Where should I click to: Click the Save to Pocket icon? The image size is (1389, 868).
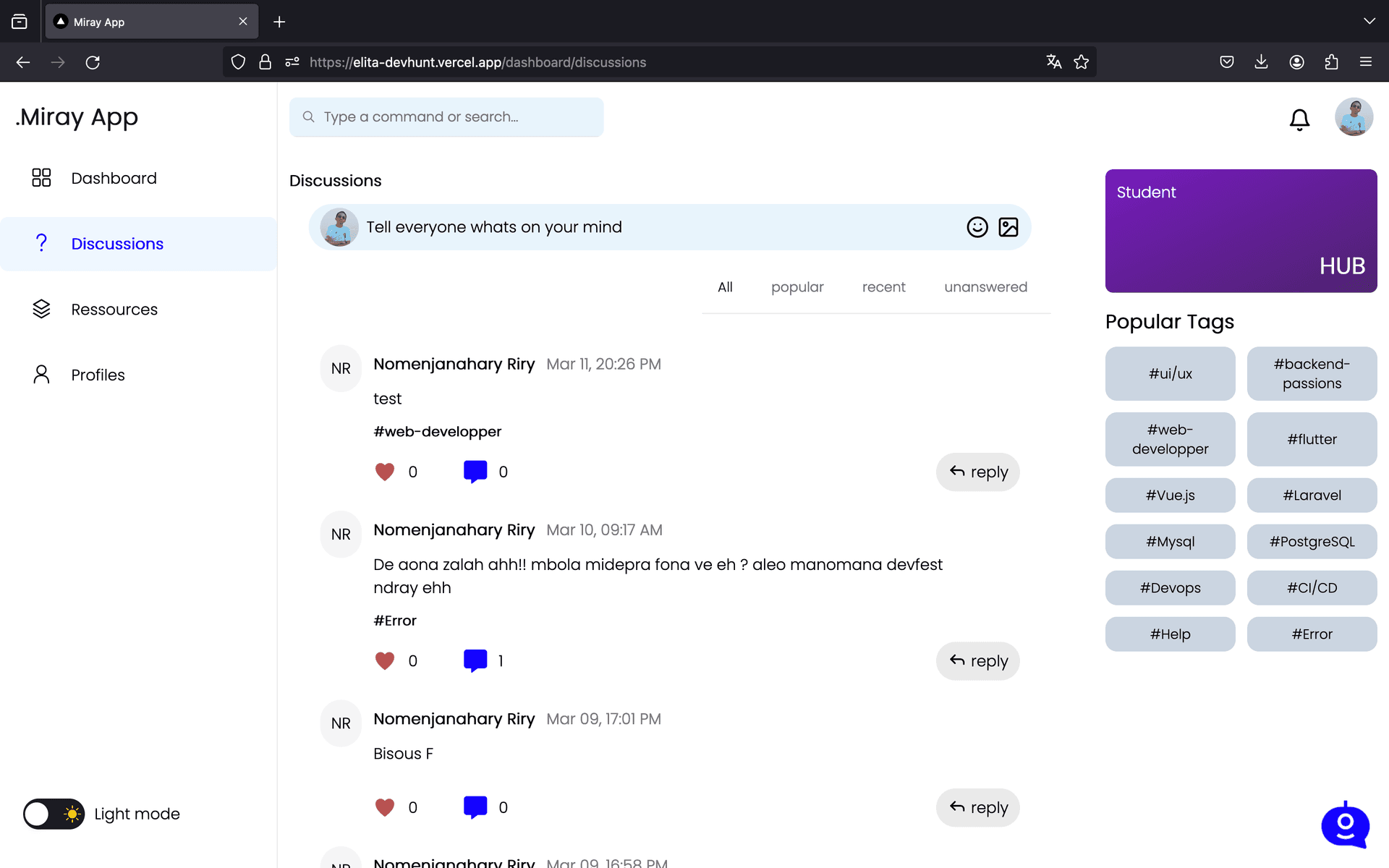(x=1226, y=62)
